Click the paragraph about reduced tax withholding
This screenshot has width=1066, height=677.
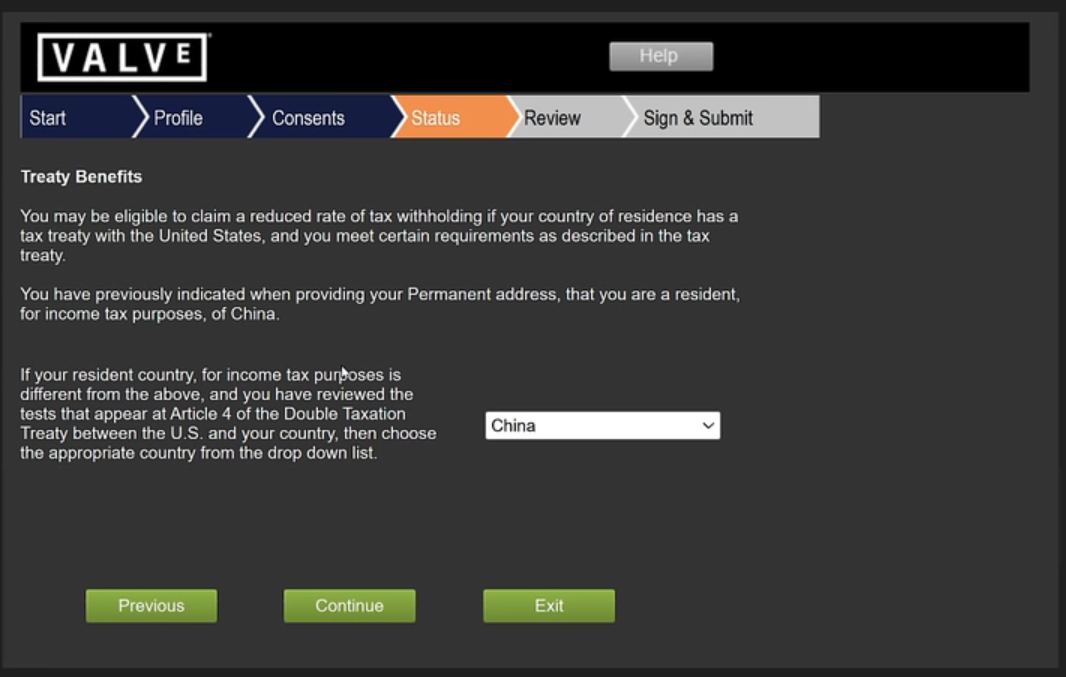tap(379, 235)
